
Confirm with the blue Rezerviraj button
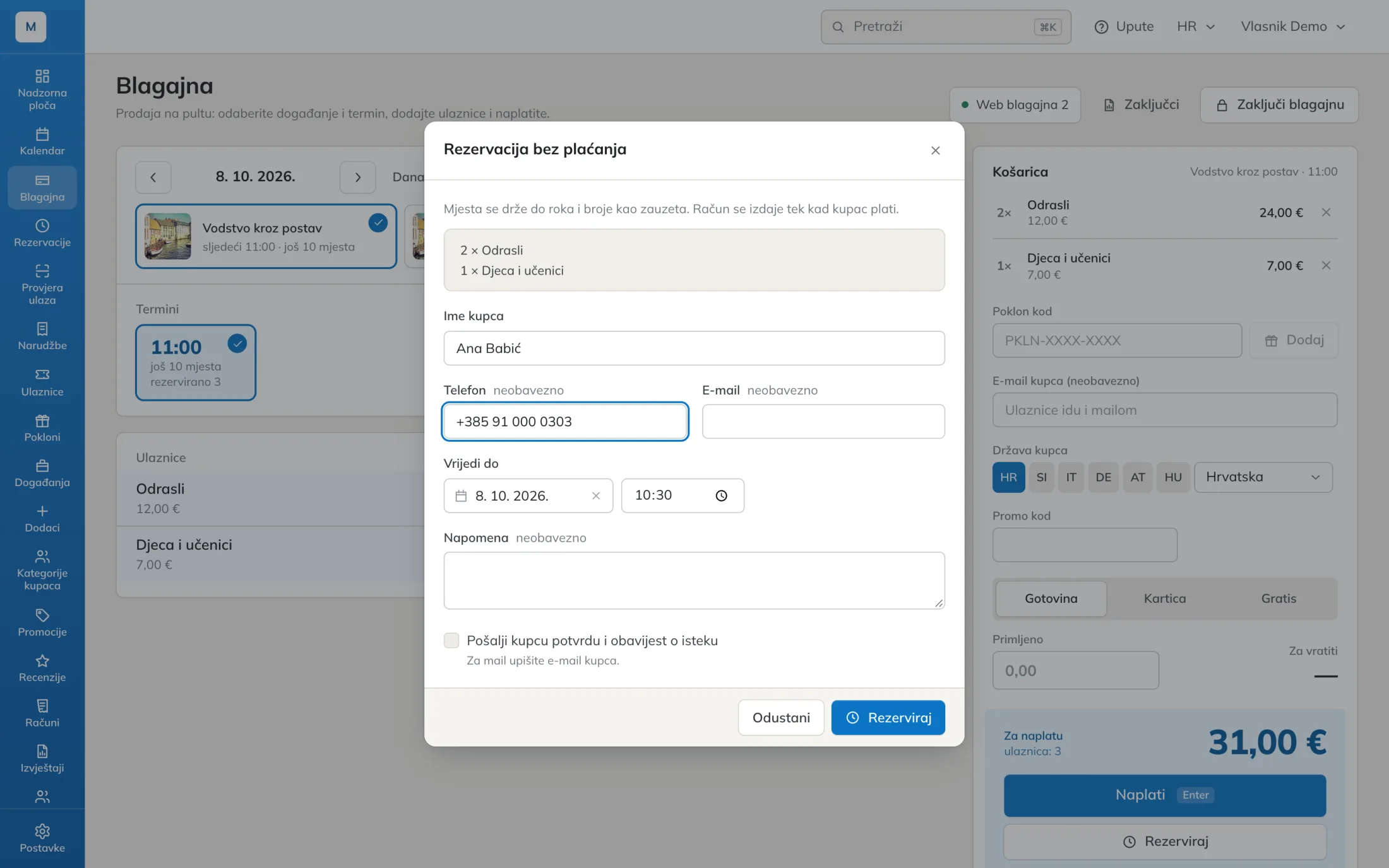(x=888, y=718)
